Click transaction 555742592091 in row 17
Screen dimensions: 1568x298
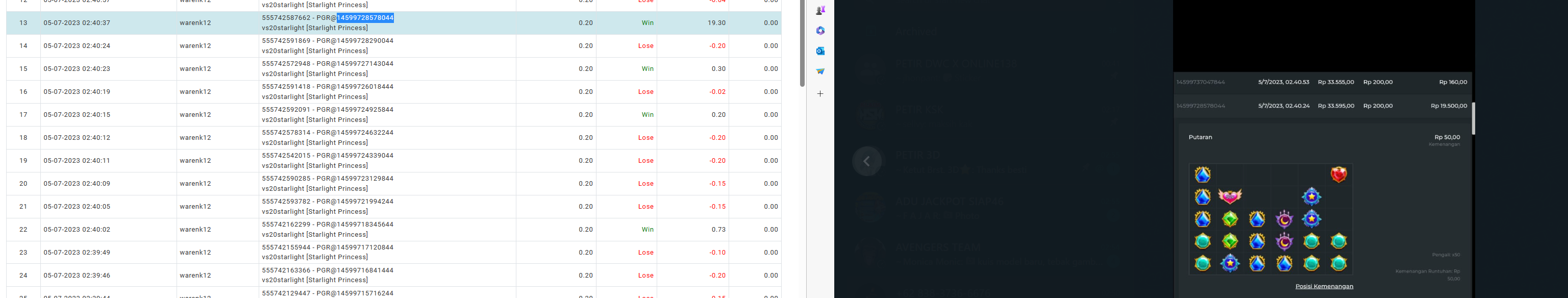click(286, 110)
